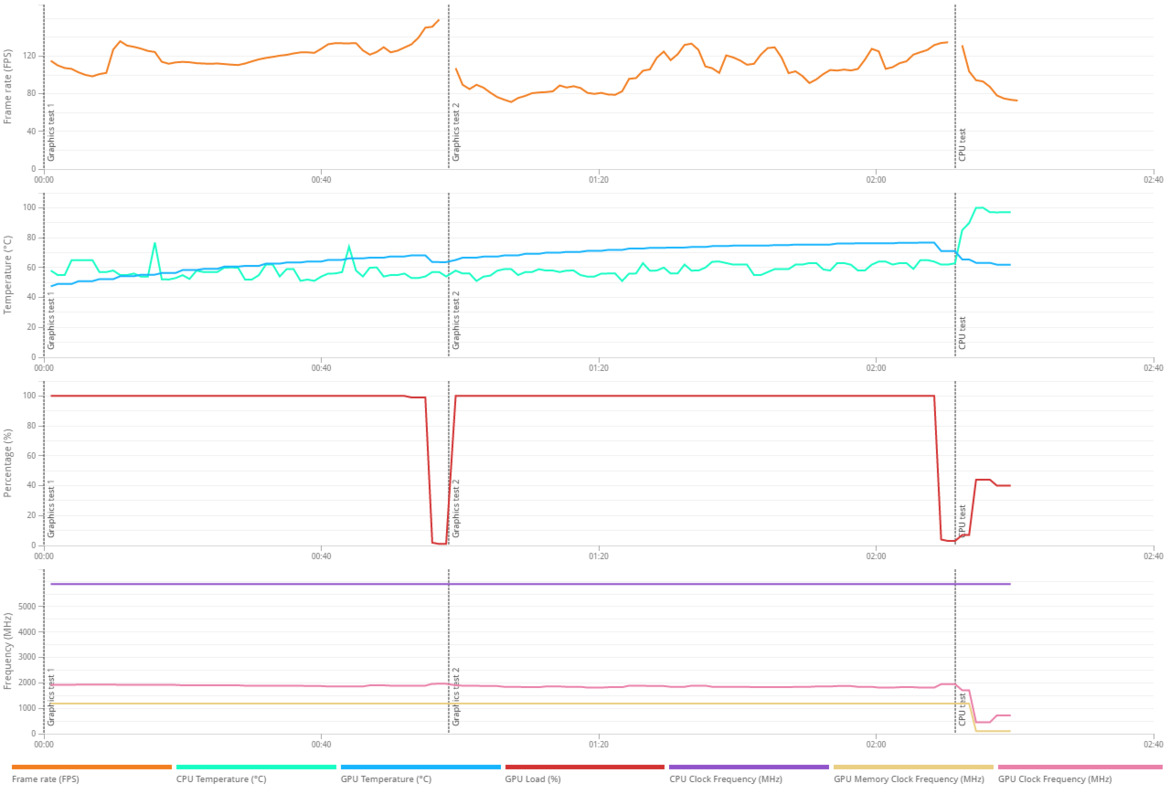
Task: Select 'CPU test' marker in temperature chart
Action: [962, 333]
